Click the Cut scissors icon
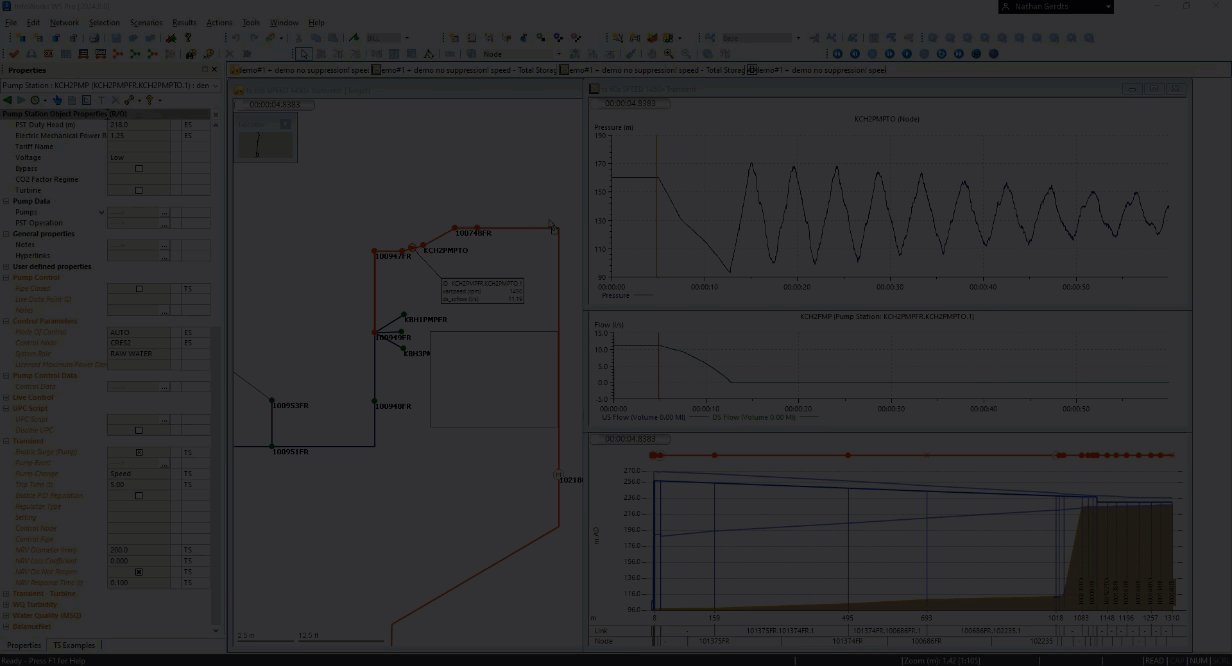Screen dimensions: 1232x666 [300, 38]
